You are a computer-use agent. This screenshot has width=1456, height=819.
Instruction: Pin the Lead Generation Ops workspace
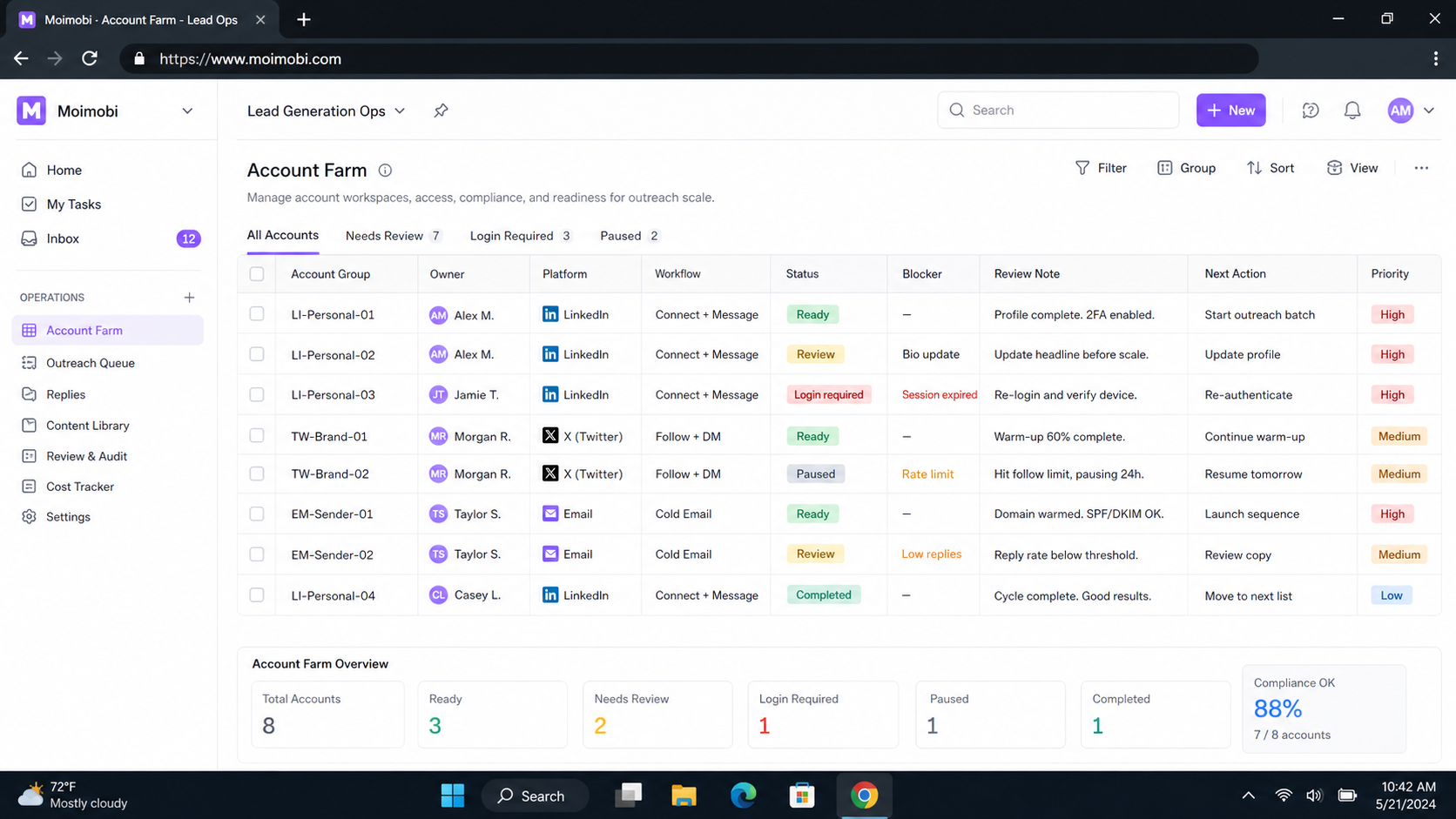coord(441,111)
